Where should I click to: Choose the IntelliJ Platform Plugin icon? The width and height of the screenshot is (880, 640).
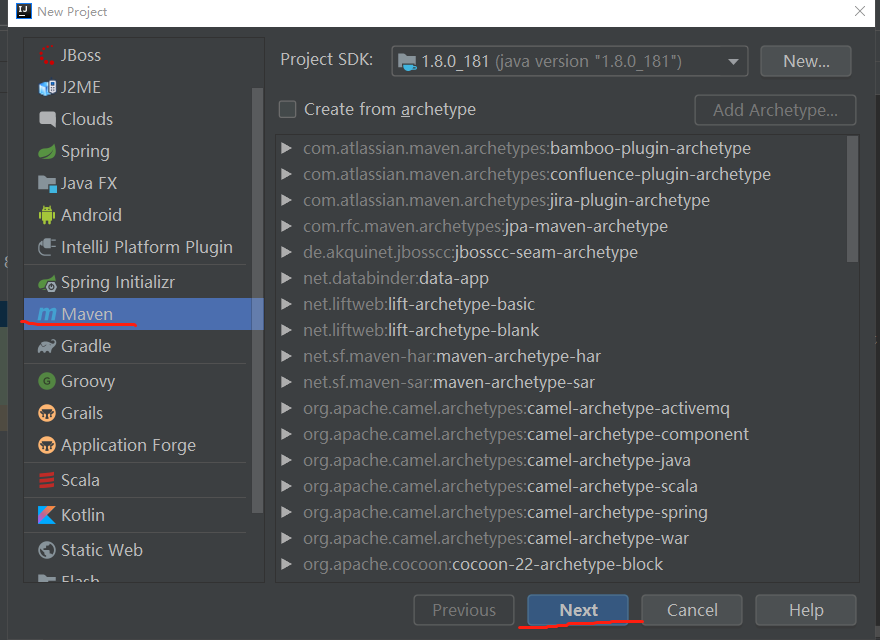[x=47, y=247]
